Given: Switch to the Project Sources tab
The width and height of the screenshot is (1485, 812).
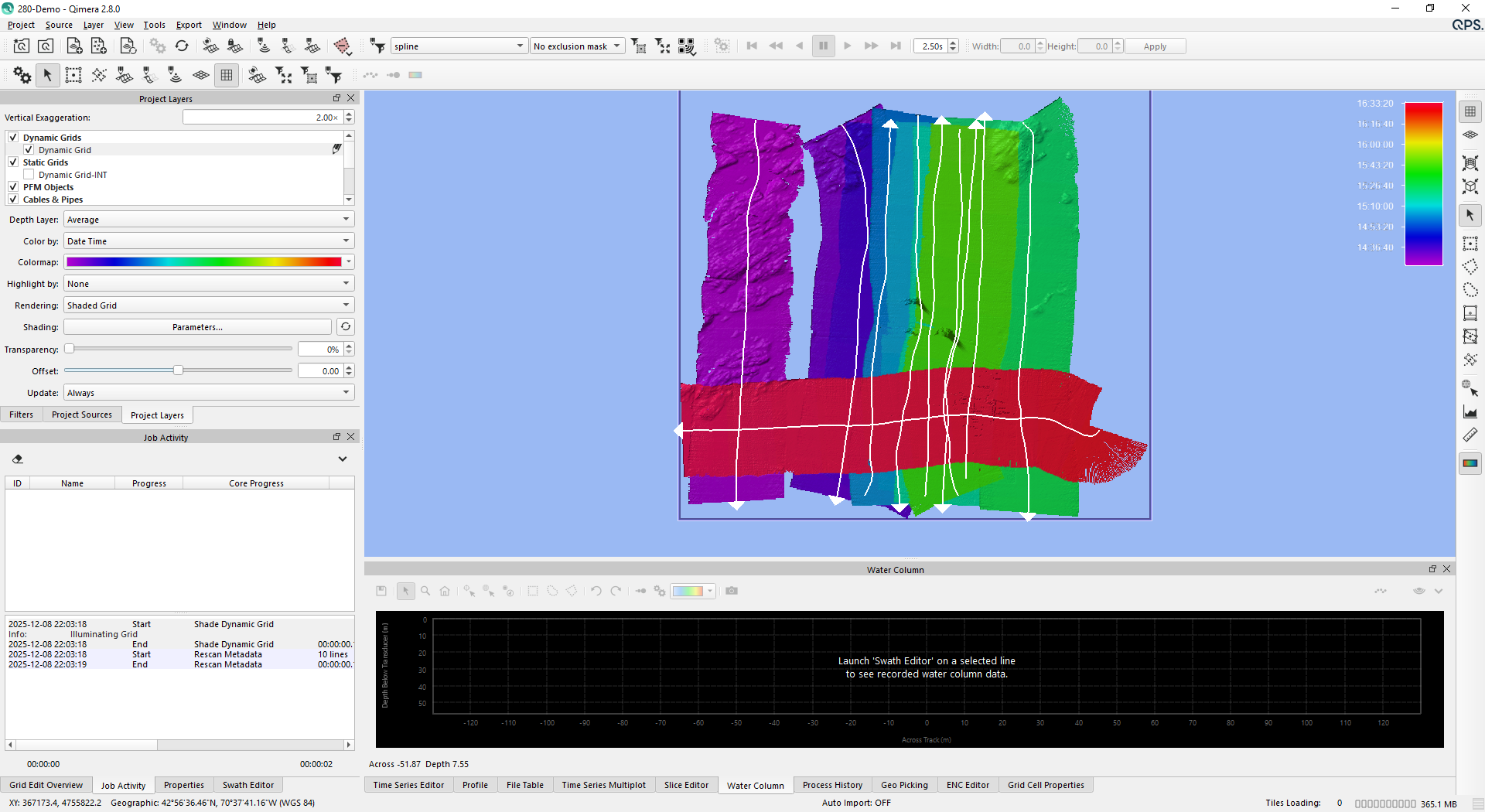Looking at the screenshot, I should point(81,415).
